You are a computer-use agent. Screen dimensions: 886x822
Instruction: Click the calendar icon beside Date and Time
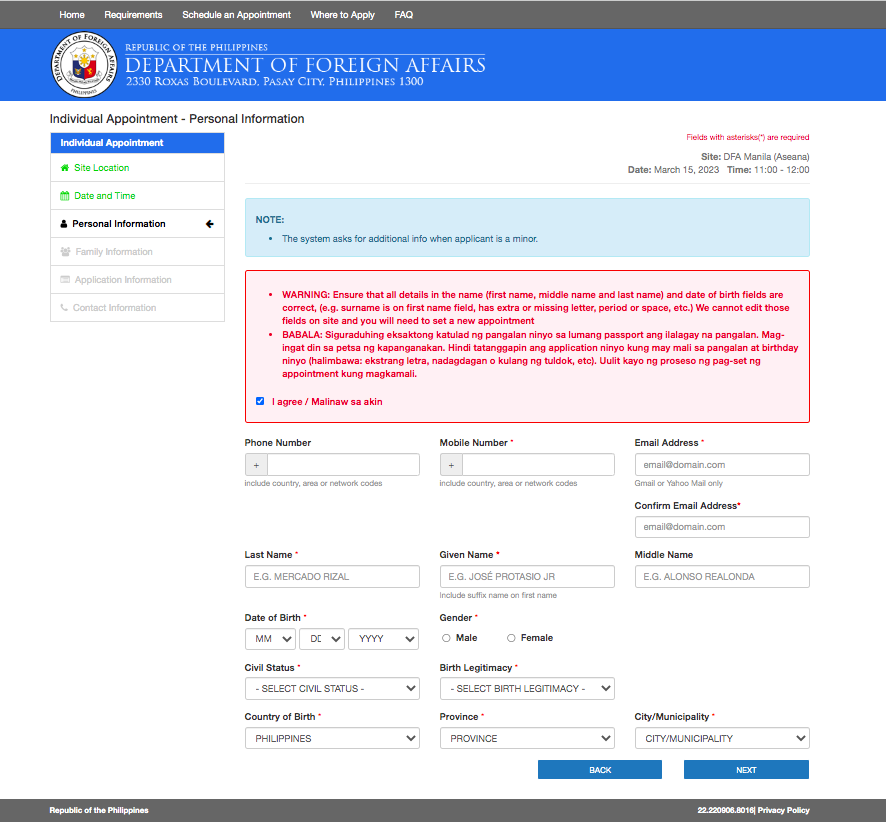pos(65,196)
